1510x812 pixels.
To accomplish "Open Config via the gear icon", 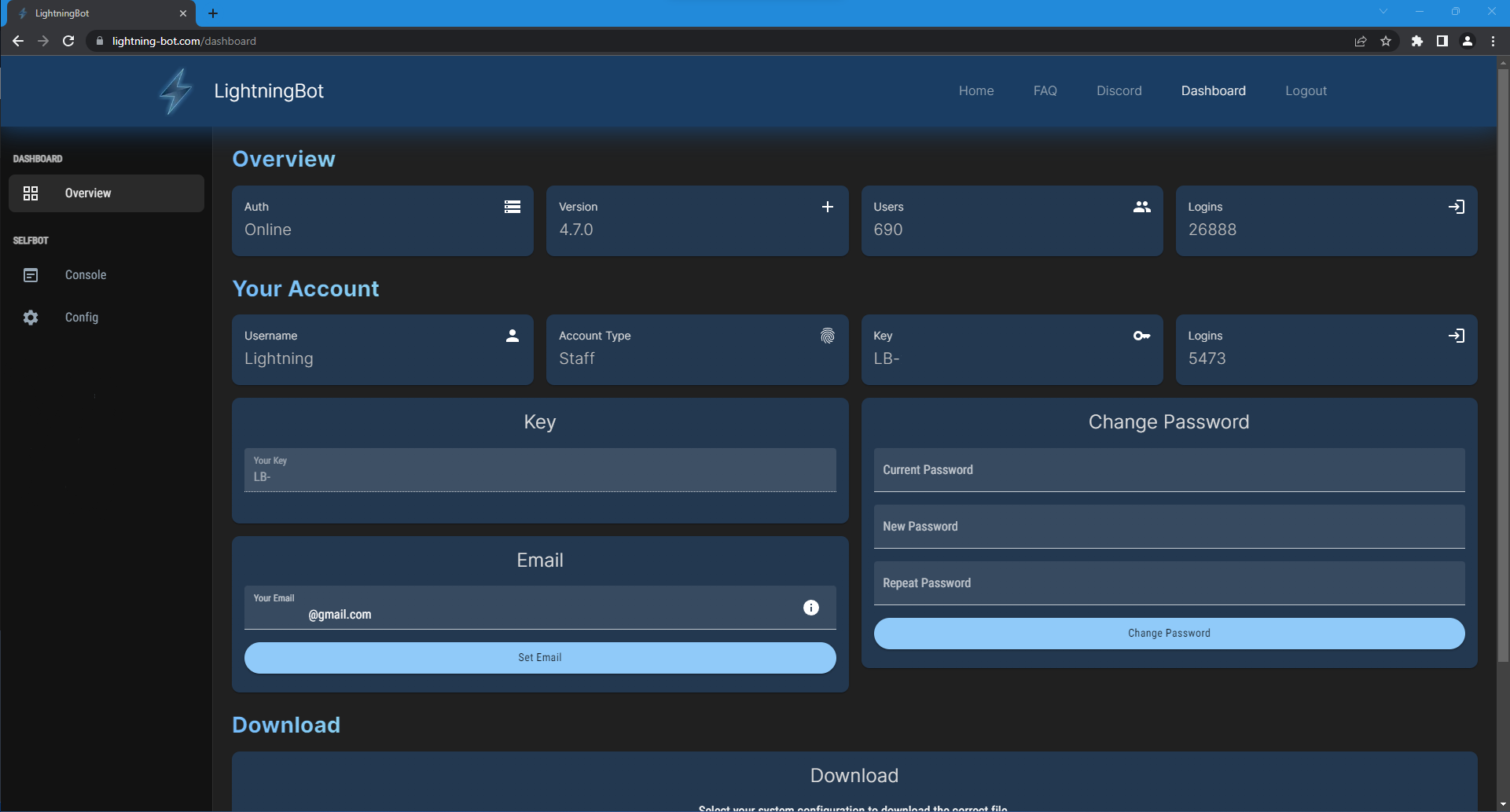I will tap(31, 317).
